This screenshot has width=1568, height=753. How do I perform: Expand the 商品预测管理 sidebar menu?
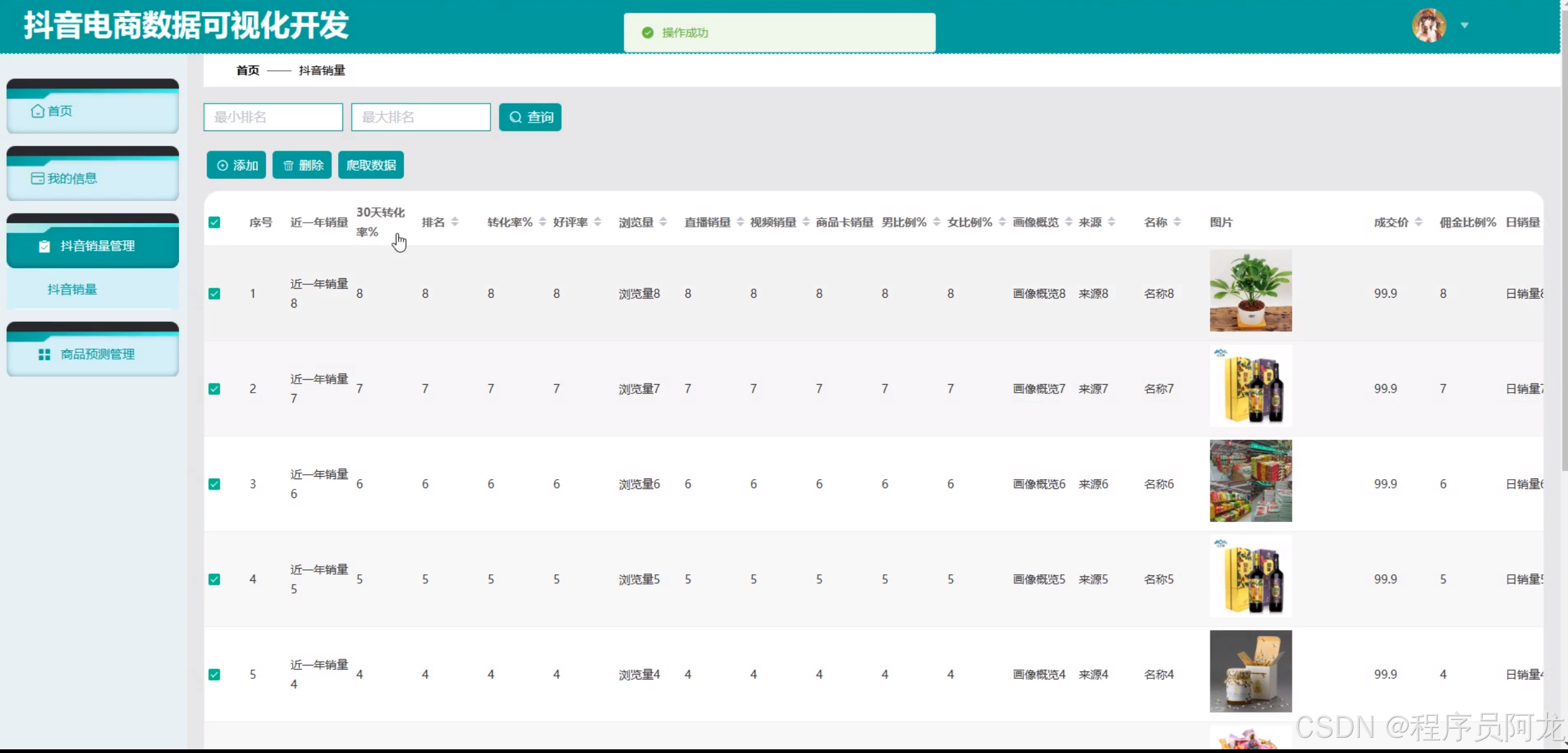(93, 354)
